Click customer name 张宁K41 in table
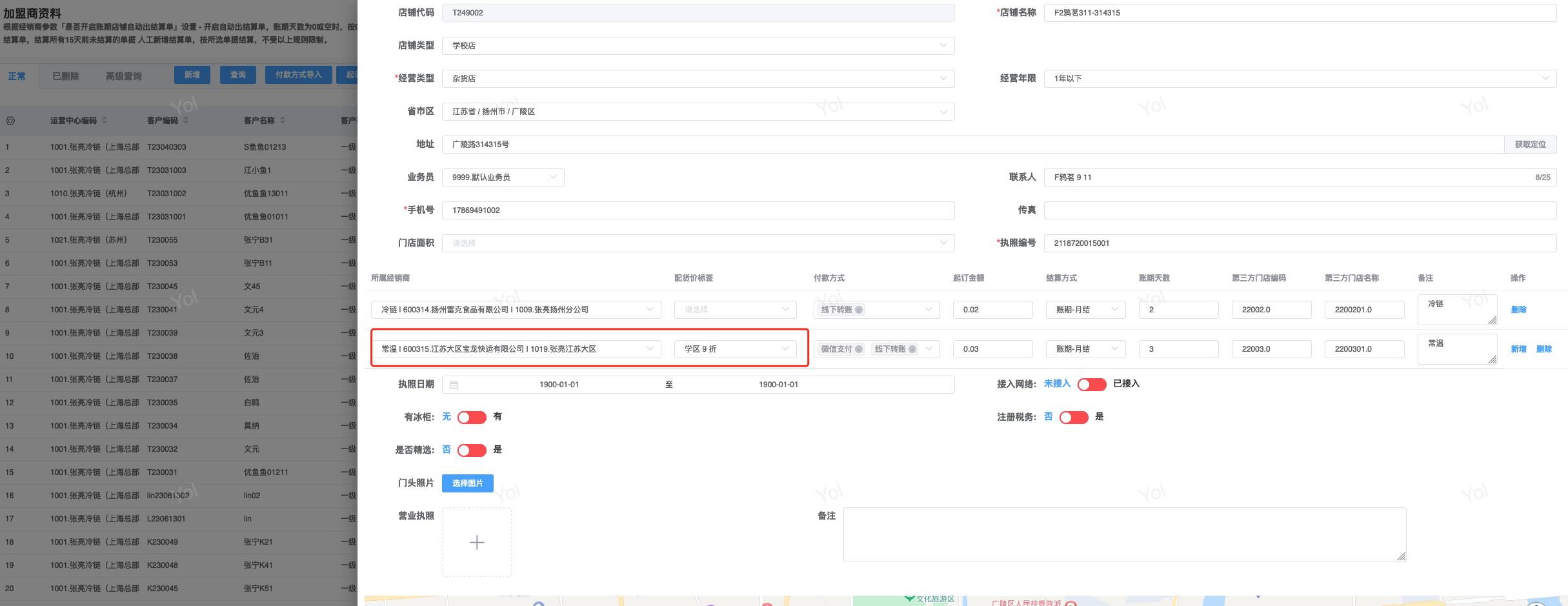This screenshot has width=1568, height=606. click(258, 565)
